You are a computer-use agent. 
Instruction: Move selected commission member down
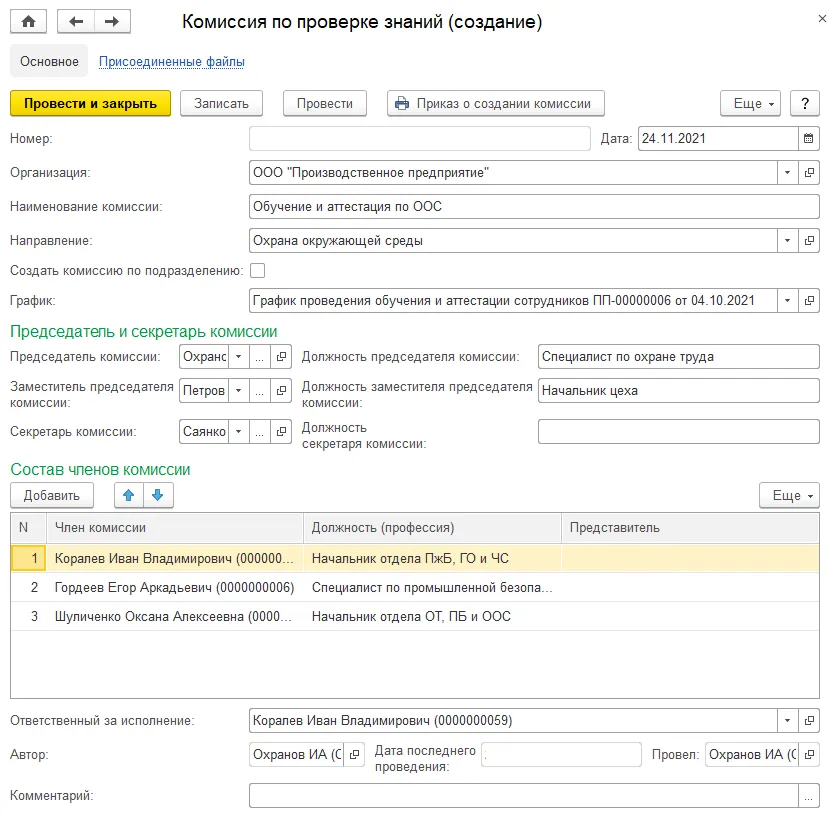tap(157, 495)
